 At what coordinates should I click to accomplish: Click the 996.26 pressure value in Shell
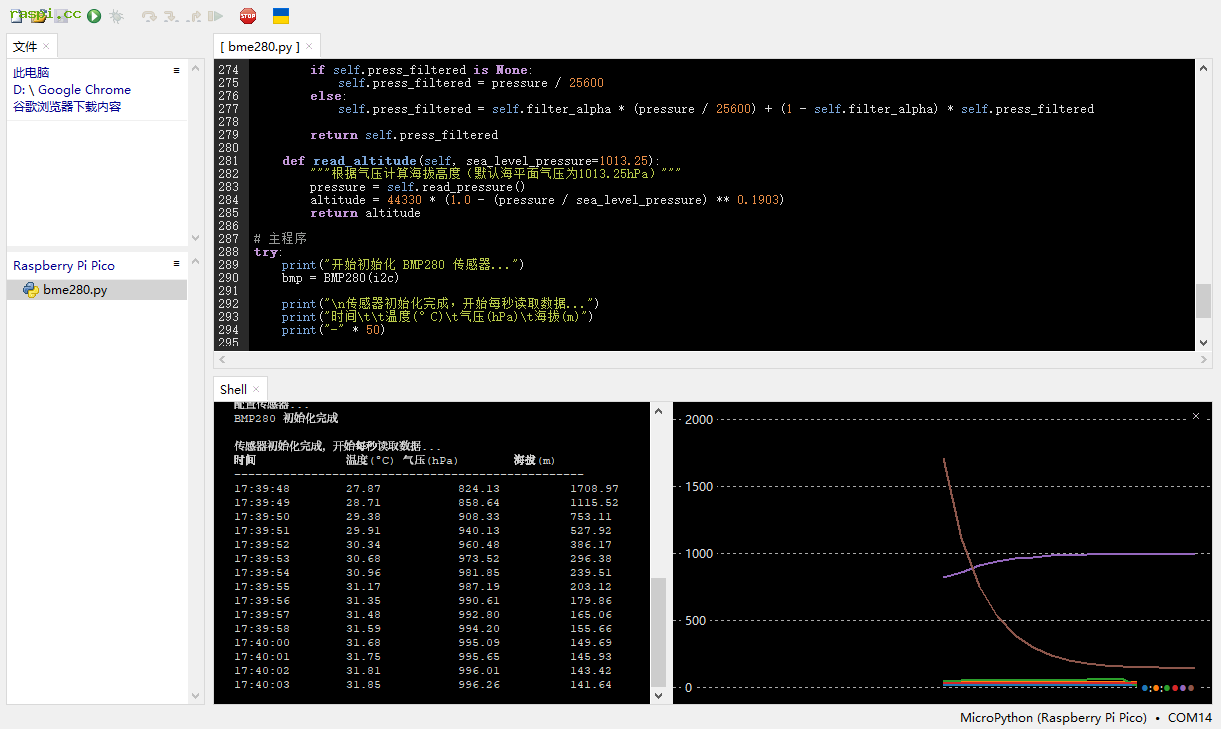(479, 684)
